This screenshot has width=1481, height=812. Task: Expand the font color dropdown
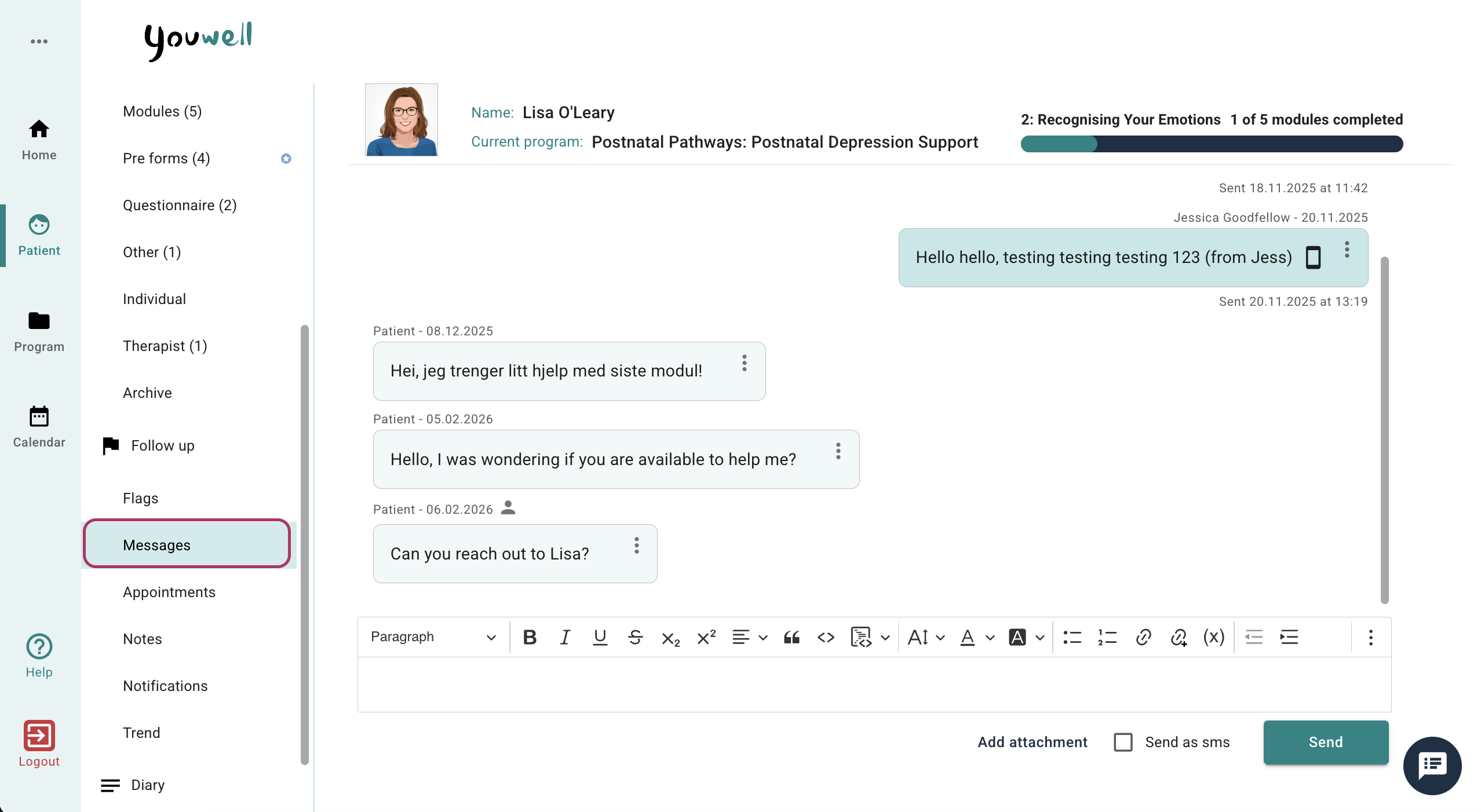(x=990, y=638)
